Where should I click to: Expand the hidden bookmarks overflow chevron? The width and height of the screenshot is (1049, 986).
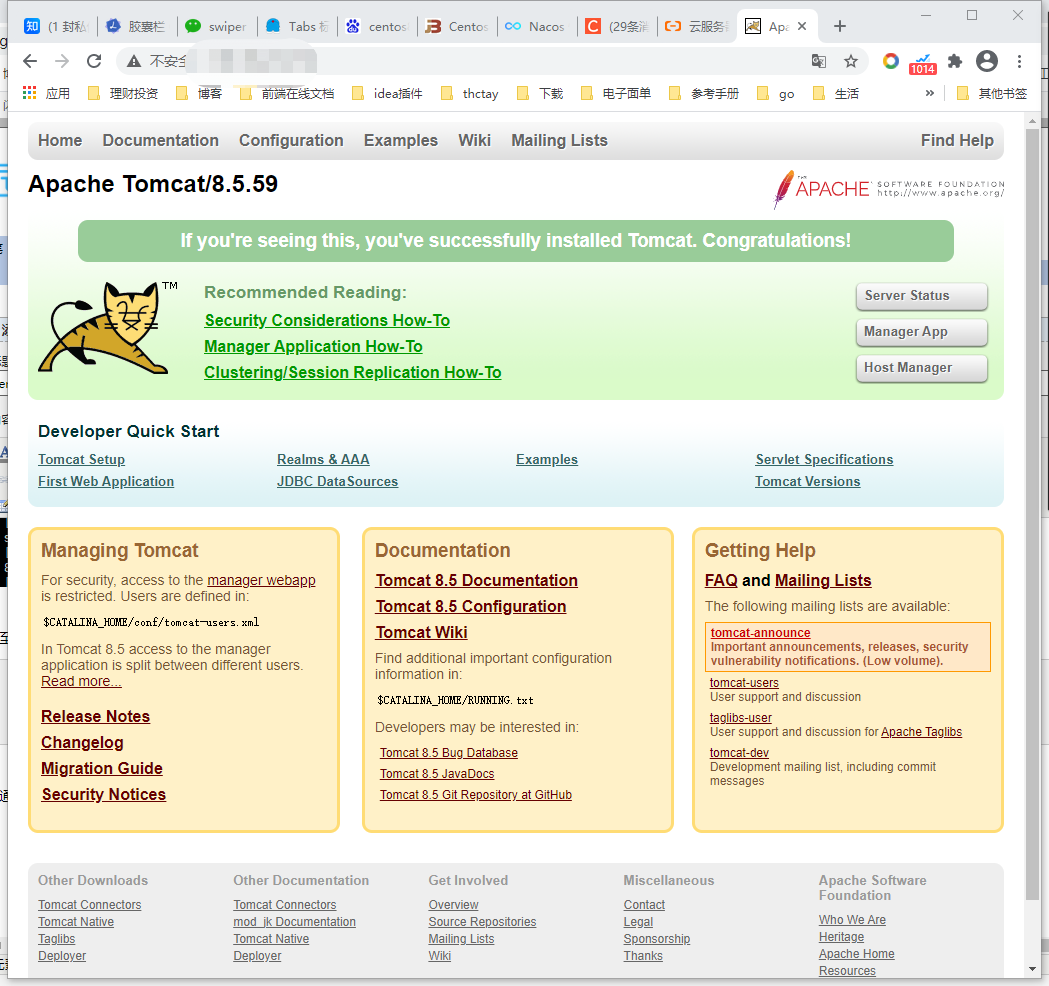pos(929,93)
